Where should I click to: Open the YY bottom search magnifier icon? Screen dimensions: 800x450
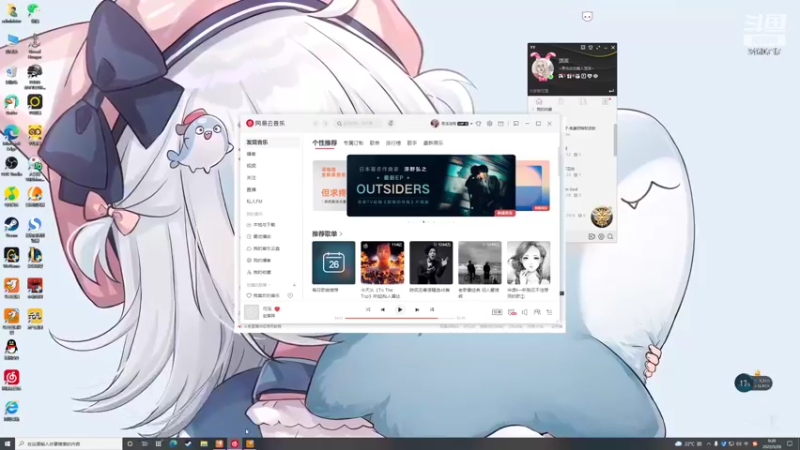pyautogui.click(x=610, y=237)
